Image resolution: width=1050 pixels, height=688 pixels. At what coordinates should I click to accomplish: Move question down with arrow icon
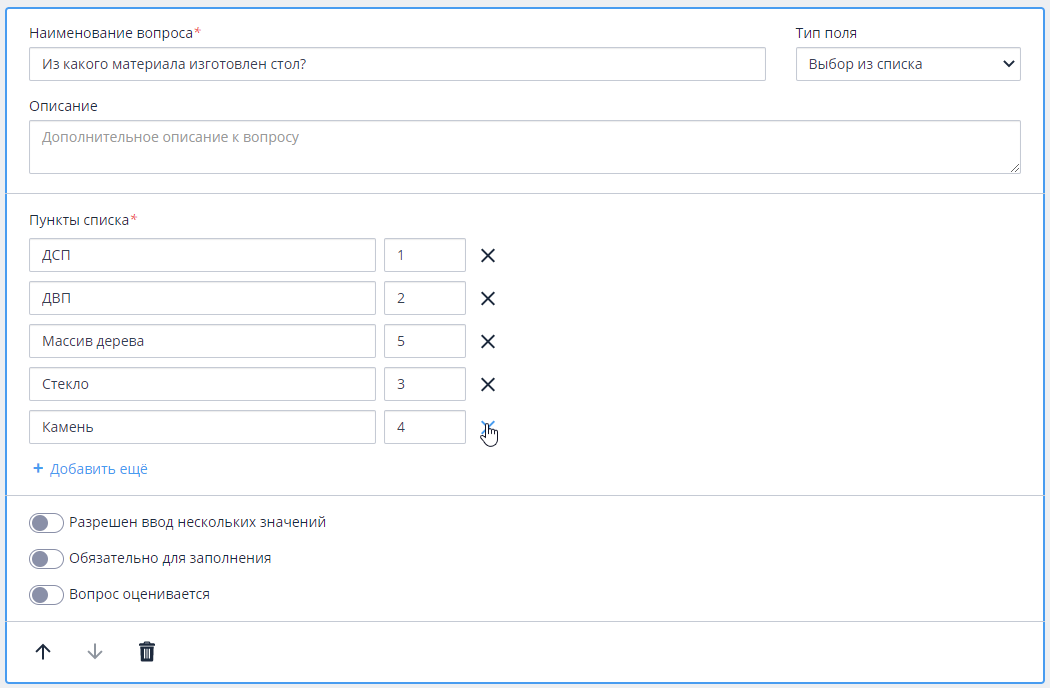coord(95,651)
